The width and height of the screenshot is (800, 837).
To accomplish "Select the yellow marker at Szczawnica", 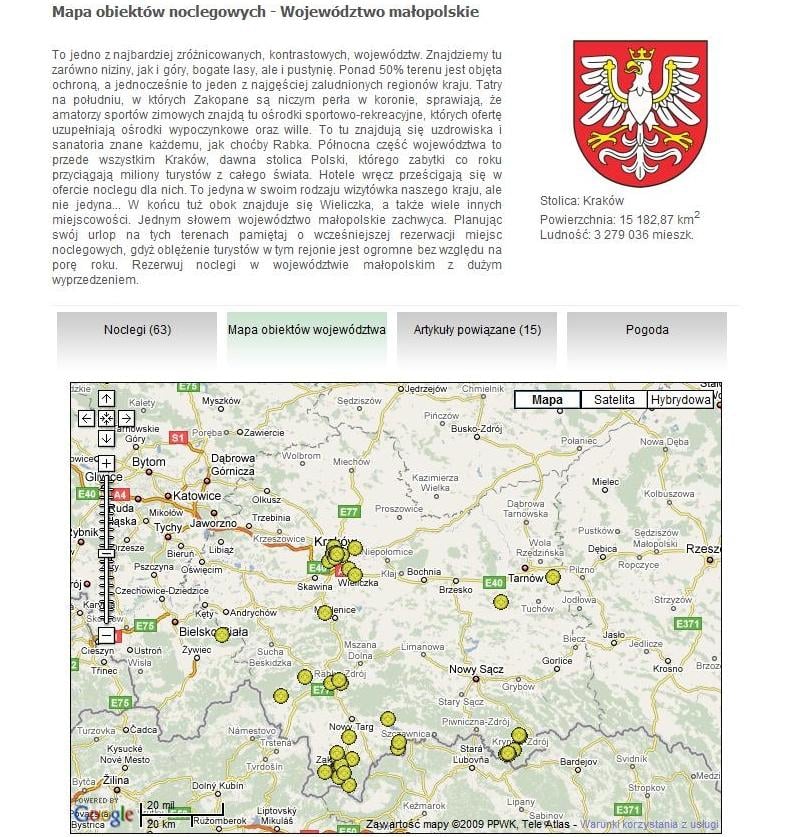I will tap(399, 743).
